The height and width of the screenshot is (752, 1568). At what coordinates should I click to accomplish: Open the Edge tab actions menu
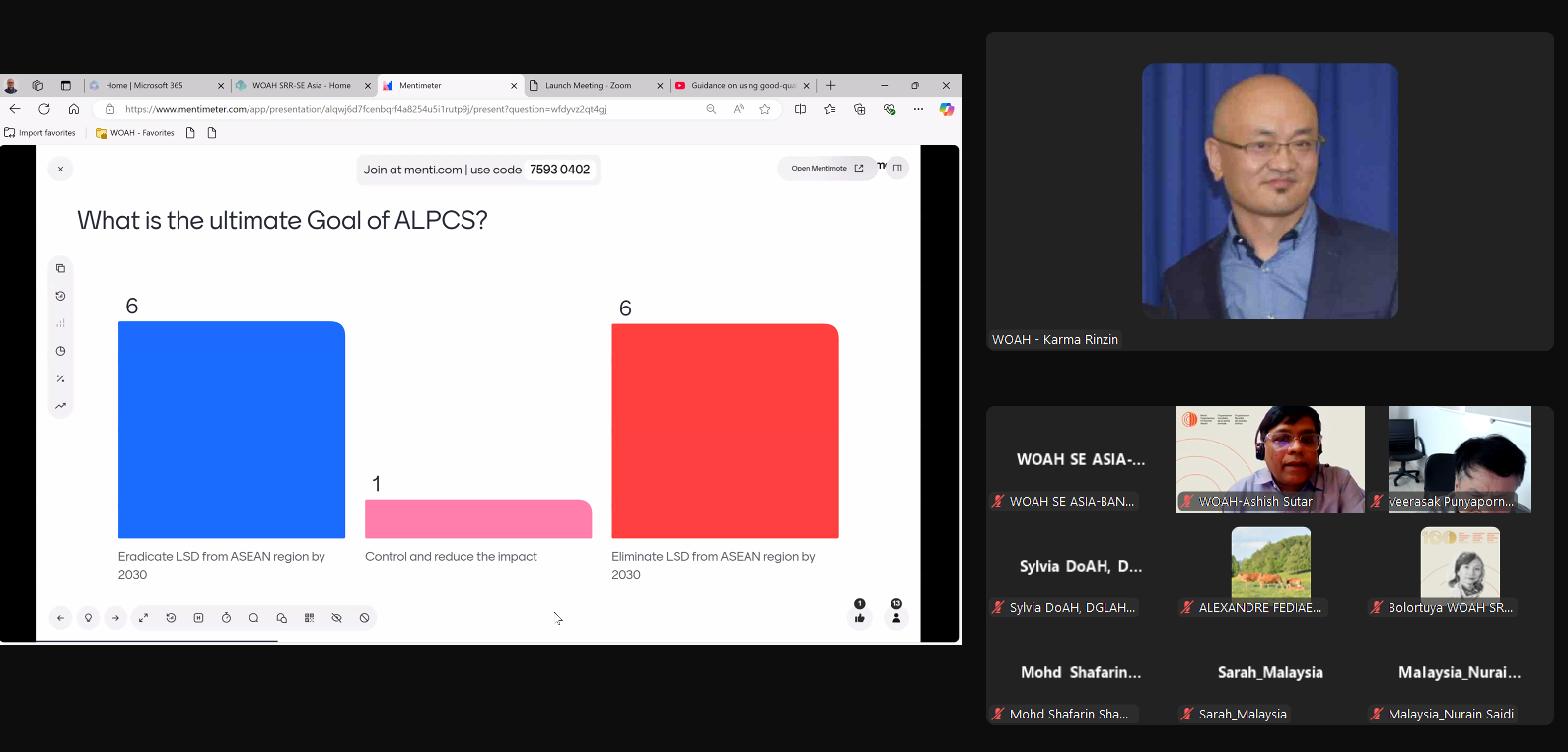pyautogui.click(x=65, y=86)
